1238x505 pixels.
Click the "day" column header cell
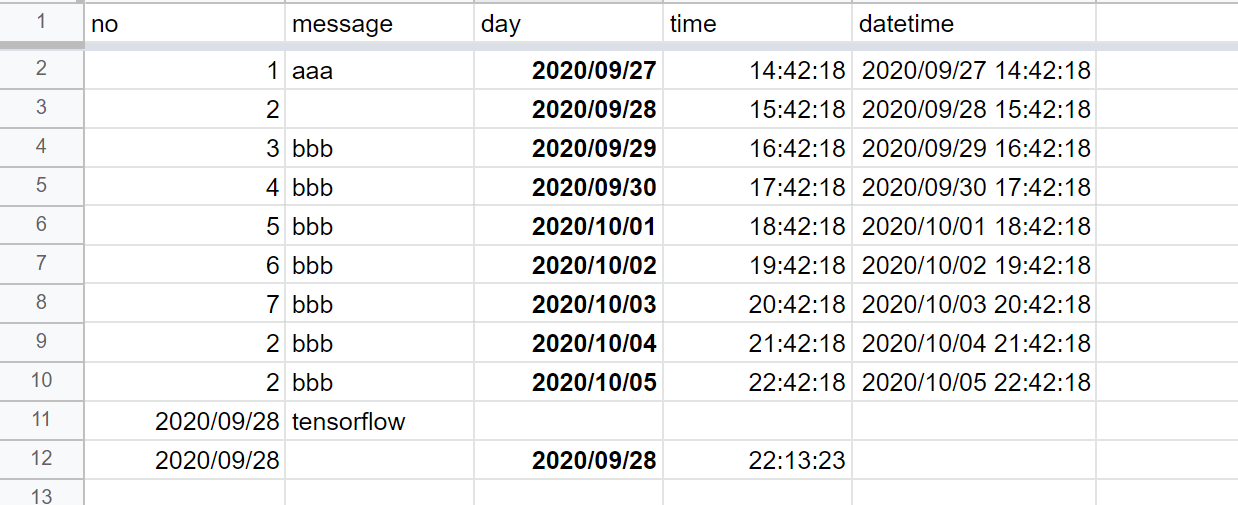coord(568,24)
